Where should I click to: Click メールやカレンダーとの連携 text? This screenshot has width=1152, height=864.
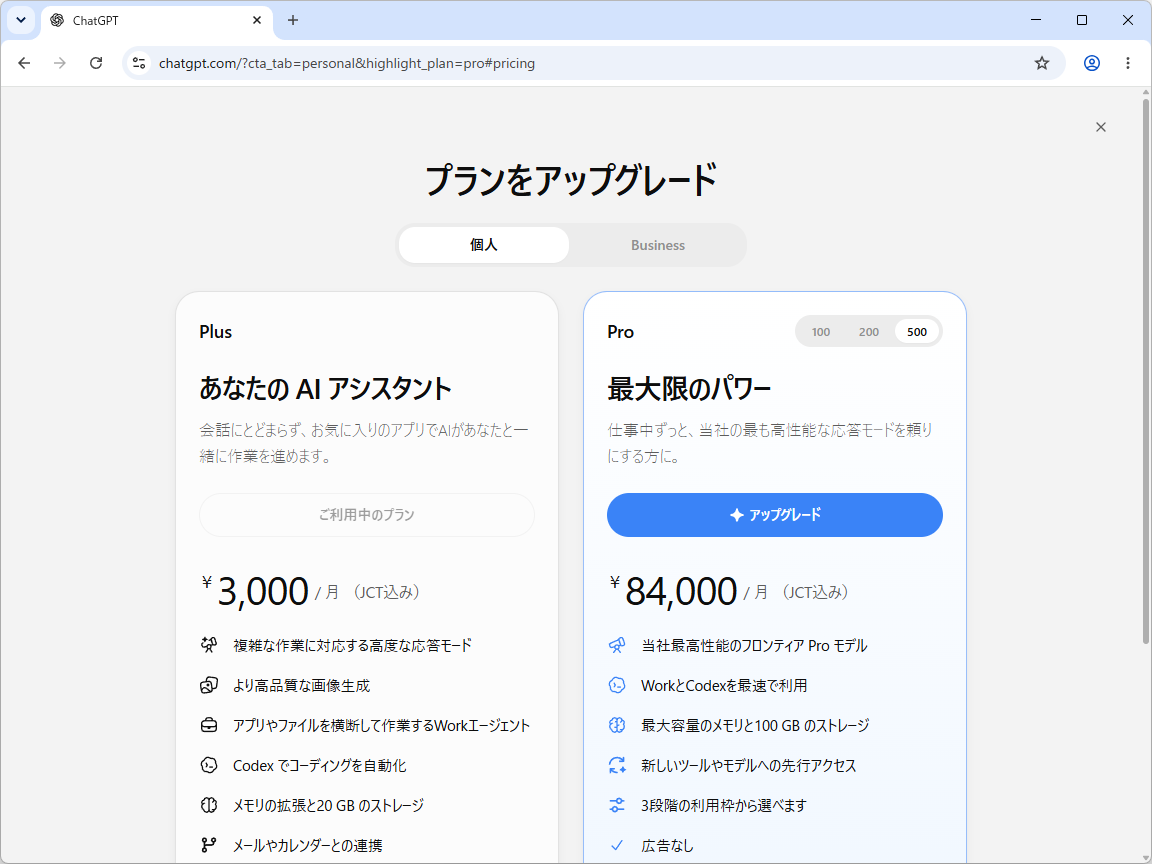[x=307, y=846]
